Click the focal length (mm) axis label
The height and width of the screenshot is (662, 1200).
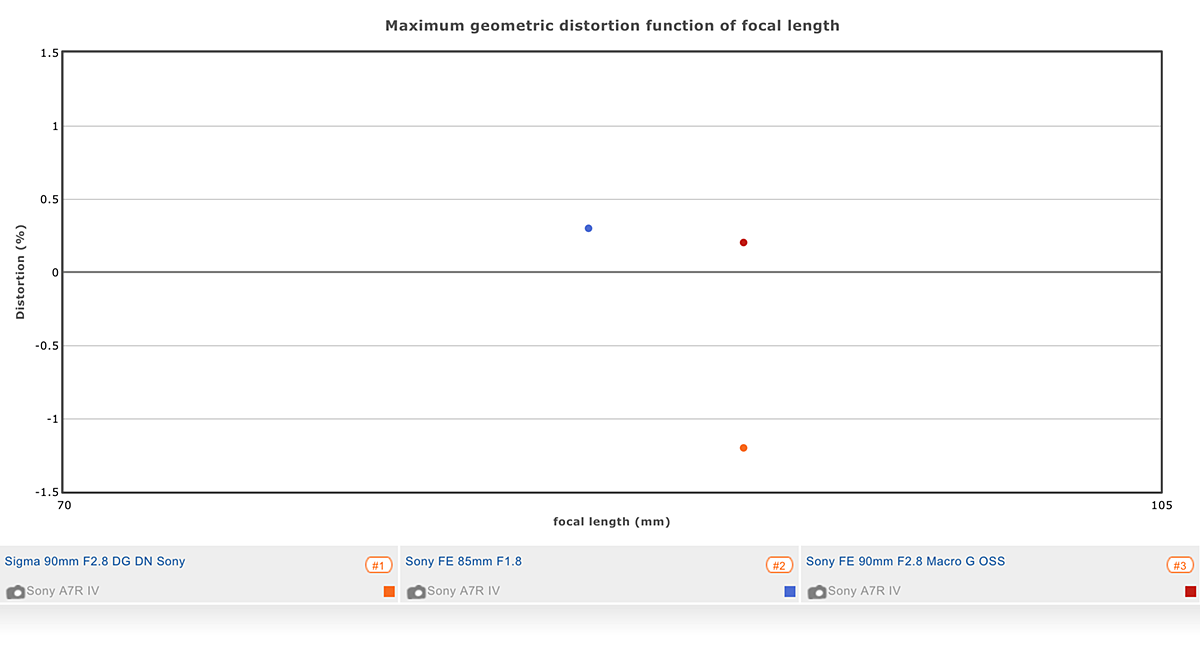[611, 521]
